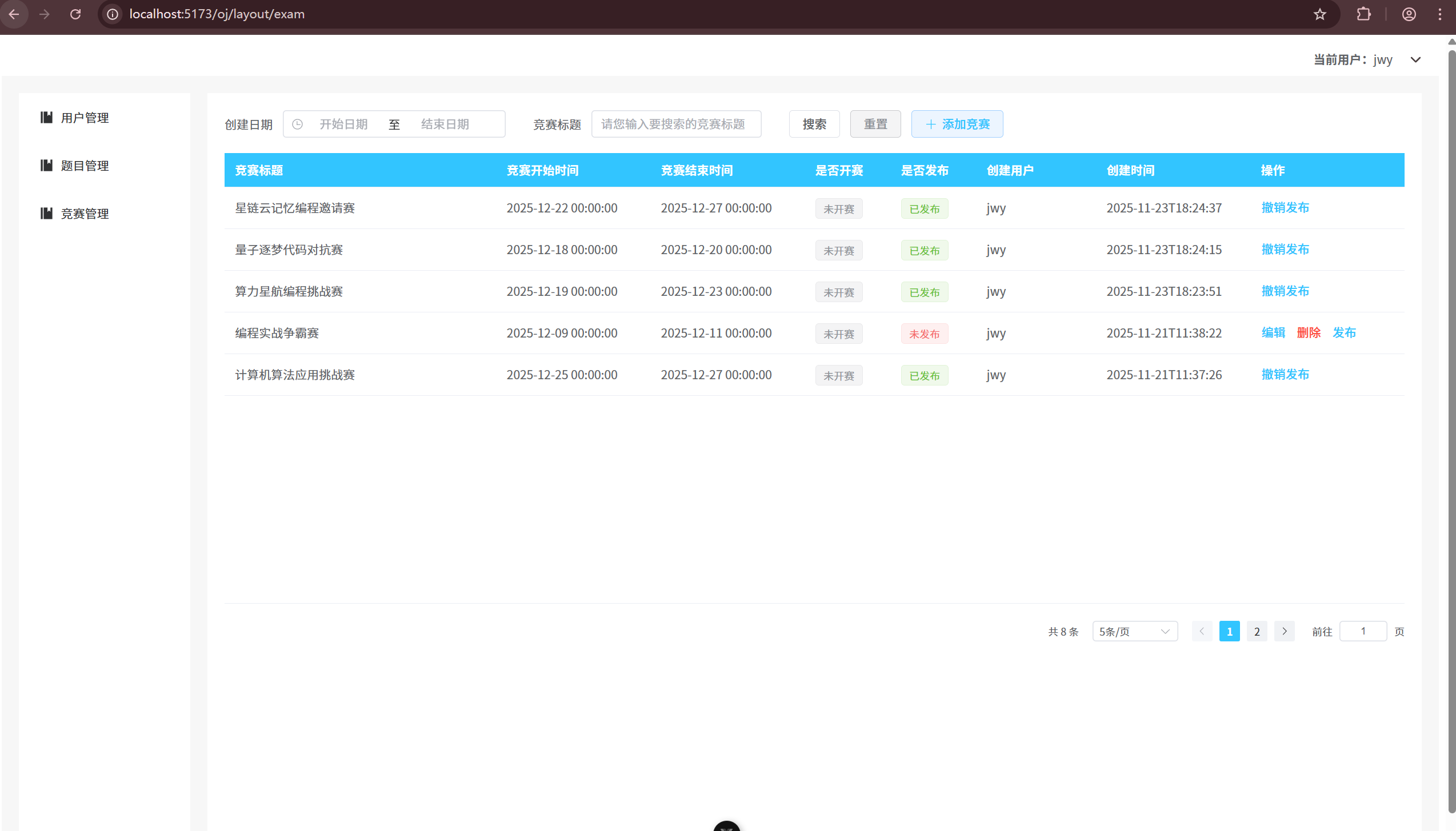Focus the 竞赛标题 search input field
Image resolution: width=1456 pixels, height=831 pixels.
(x=675, y=124)
